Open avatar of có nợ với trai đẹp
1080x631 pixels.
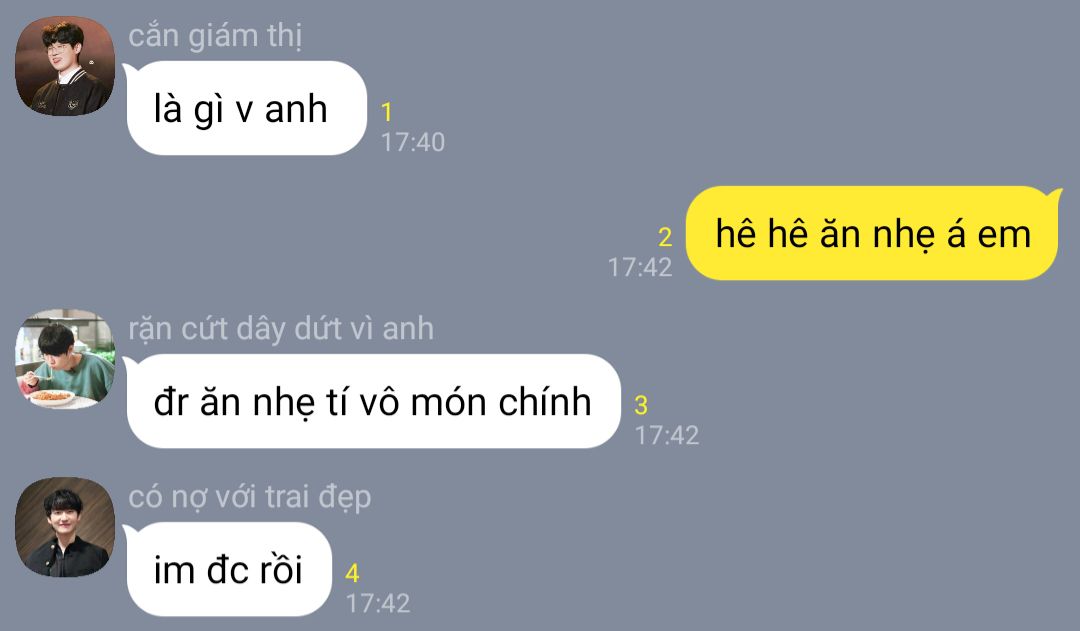coord(65,527)
